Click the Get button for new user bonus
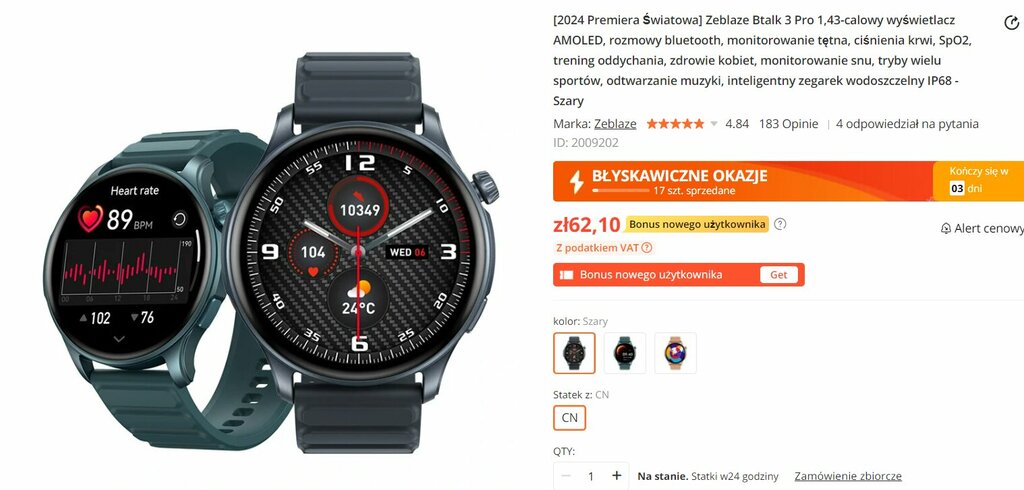 pos(778,275)
